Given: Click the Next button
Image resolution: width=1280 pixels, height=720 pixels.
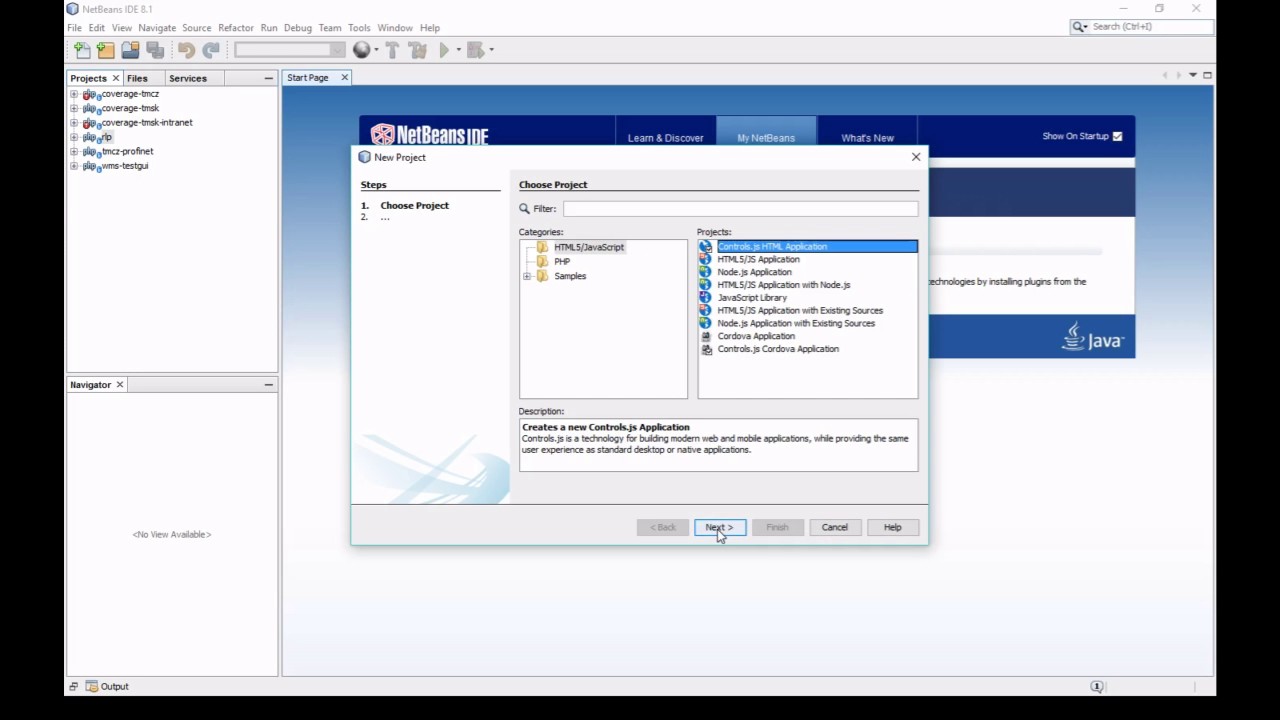Looking at the screenshot, I should [x=720, y=527].
